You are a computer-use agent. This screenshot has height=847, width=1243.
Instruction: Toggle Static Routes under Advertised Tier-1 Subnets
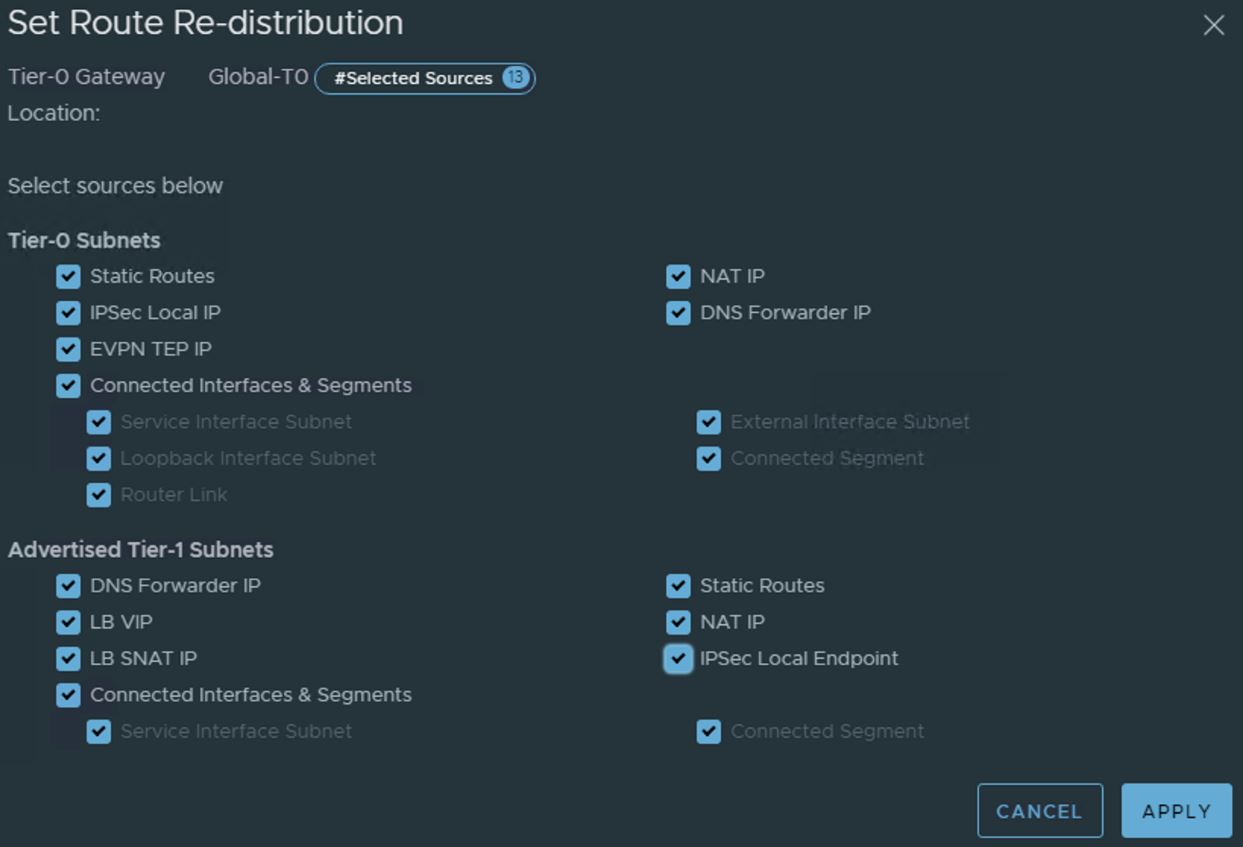click(678, 586)
